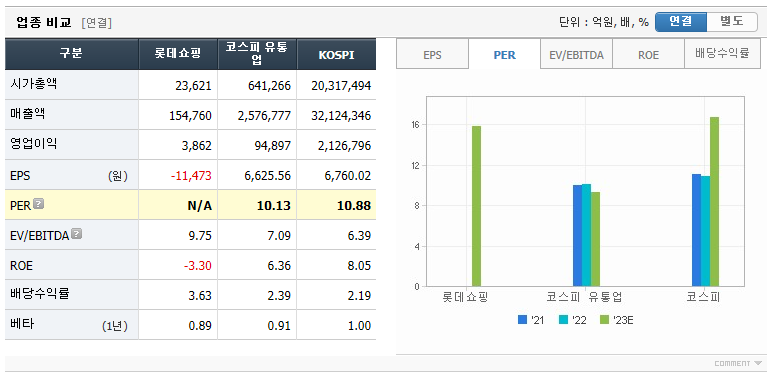Click the 롯데쇼핑 green '23E bar
Screen dimensions: 773x379
point(476,206)
